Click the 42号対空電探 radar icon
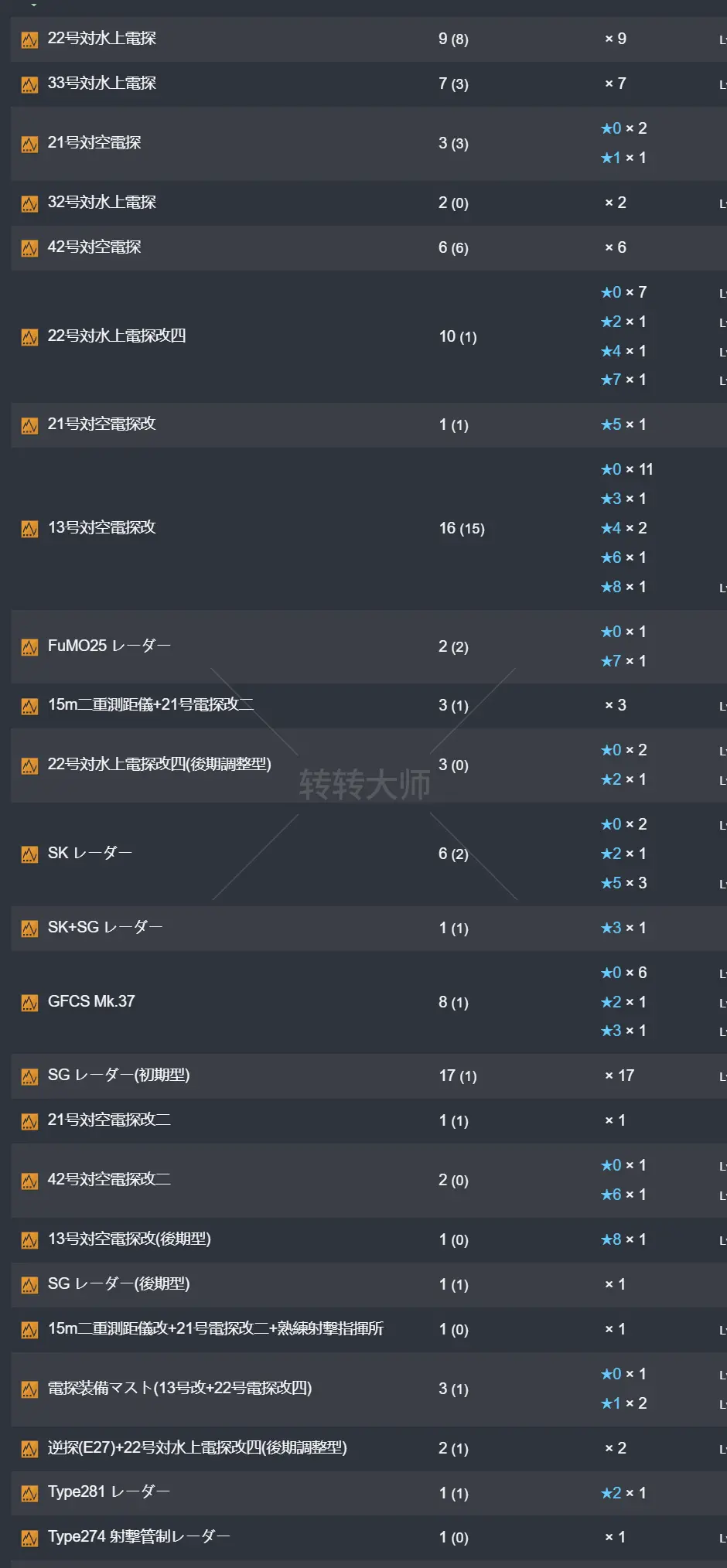The image size is (727, 1568). [x=30, y=247]
